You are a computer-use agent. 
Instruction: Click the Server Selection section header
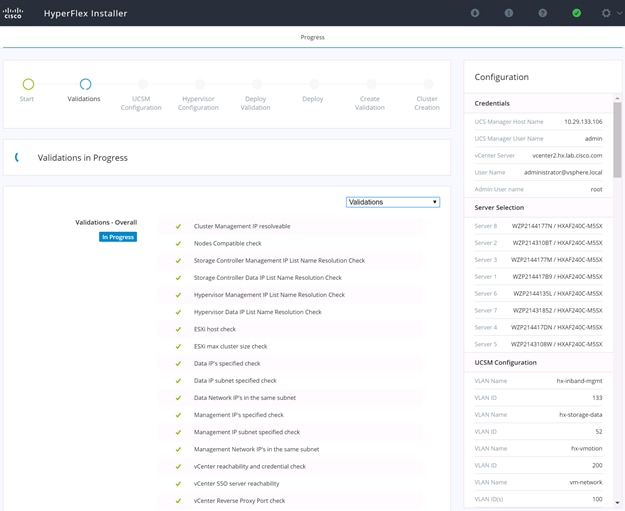499,207
